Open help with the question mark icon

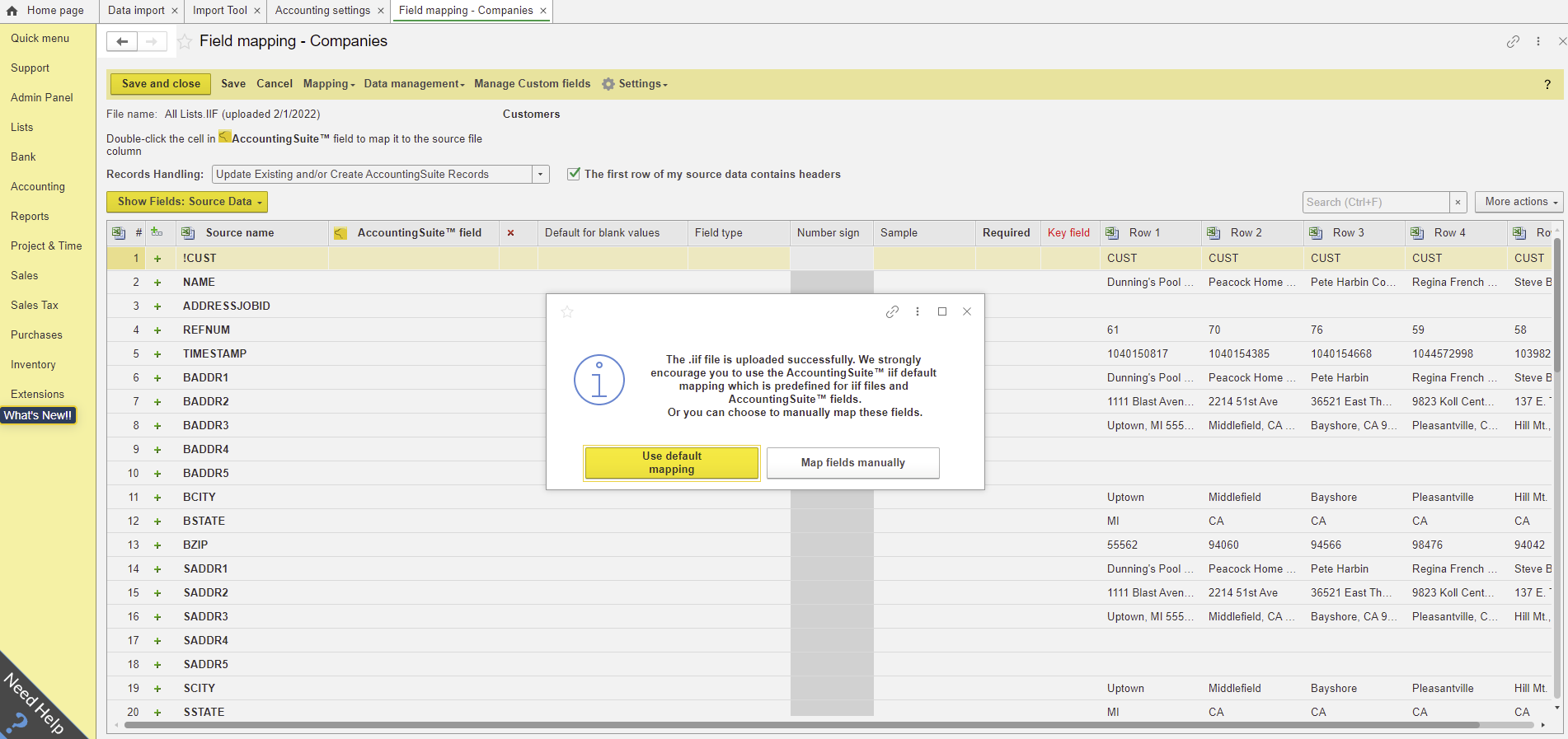[1547, 84]
